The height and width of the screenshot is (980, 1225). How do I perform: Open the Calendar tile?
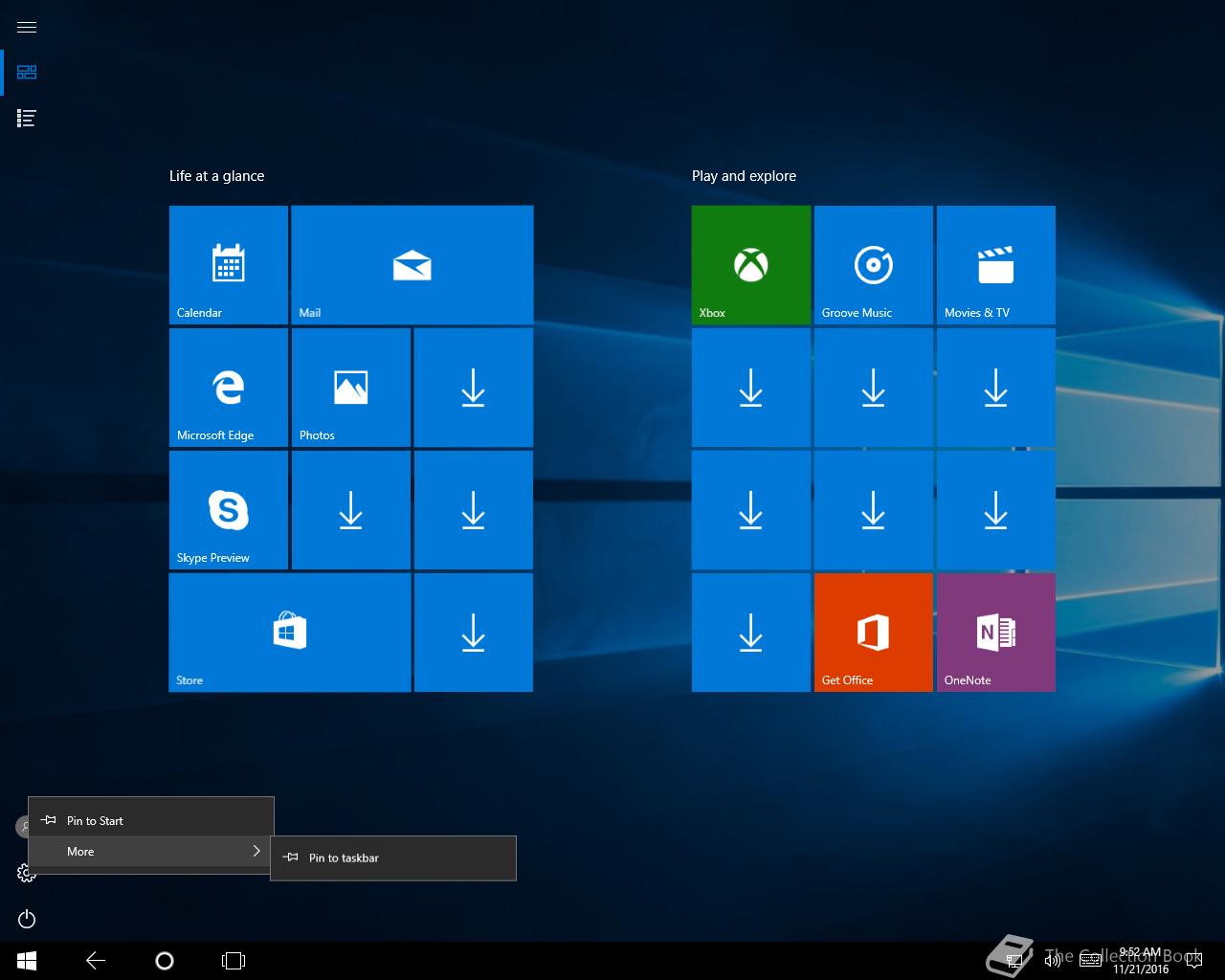(228, 264)
